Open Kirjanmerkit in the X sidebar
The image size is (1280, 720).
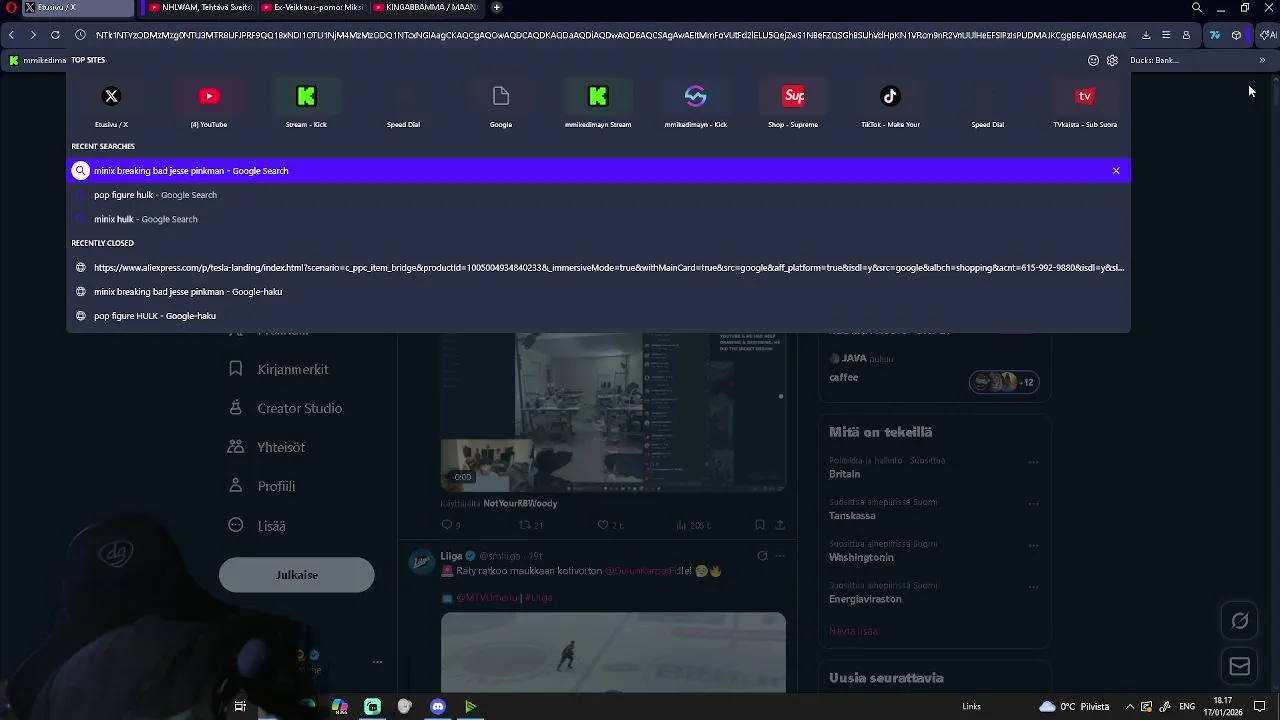coord(279,369)
